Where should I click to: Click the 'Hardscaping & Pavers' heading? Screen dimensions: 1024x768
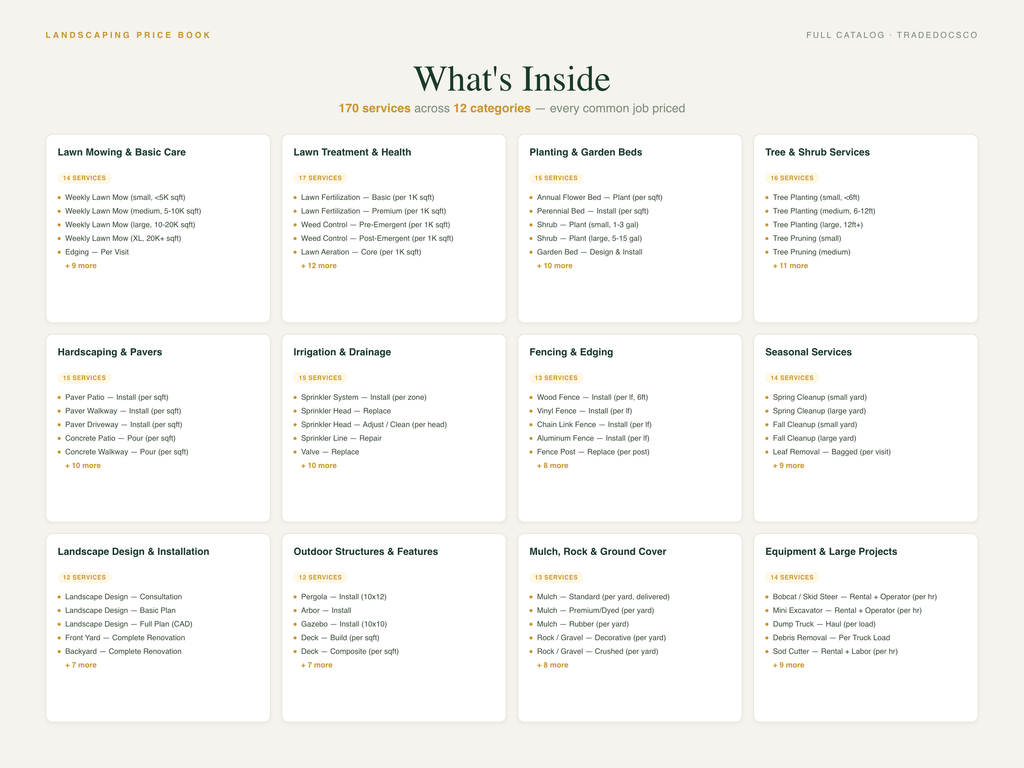tap(110, 352)
